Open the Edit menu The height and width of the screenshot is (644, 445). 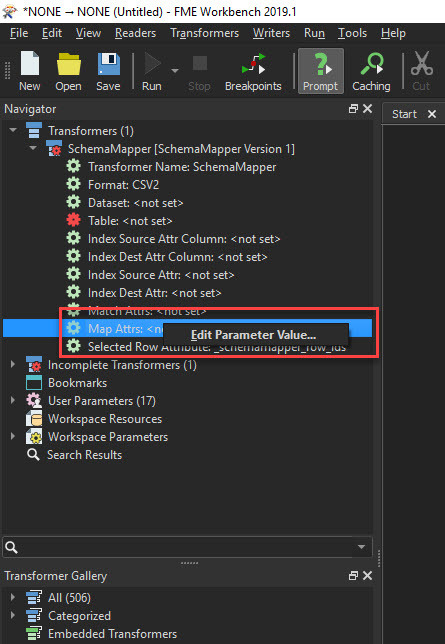pyautogui.click(x=52, y=33)
